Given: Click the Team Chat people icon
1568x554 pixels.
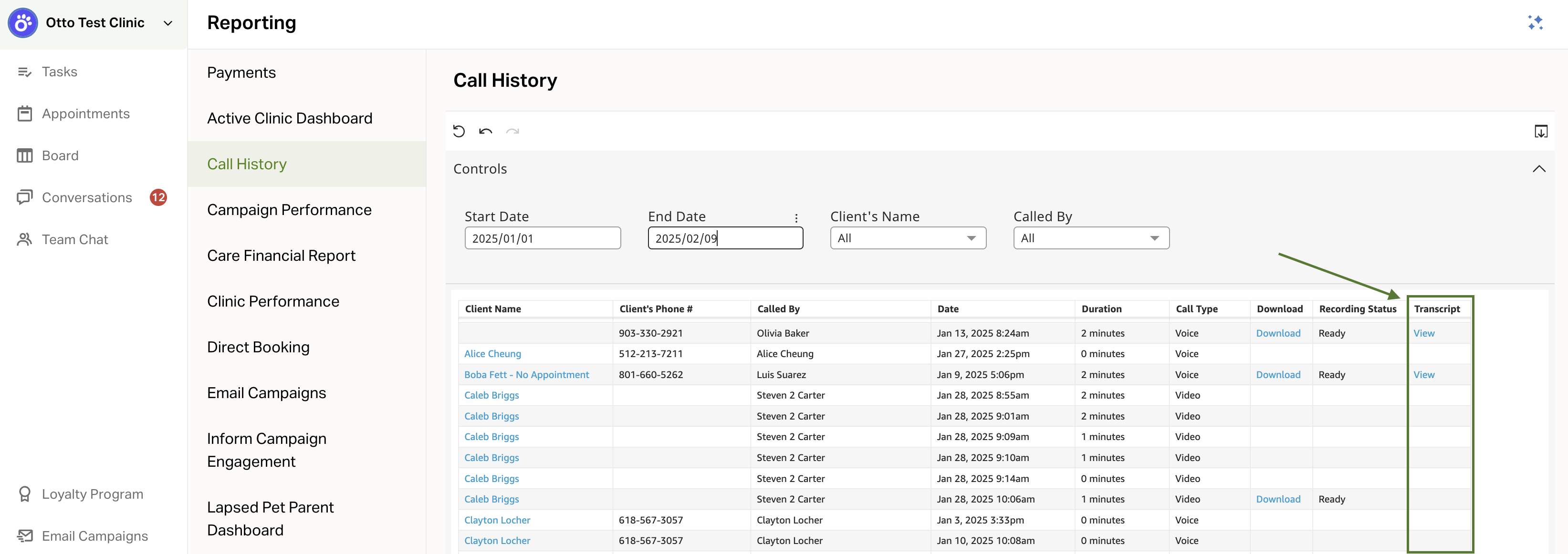Looking at the screenshot, I should tap(24, 240).
